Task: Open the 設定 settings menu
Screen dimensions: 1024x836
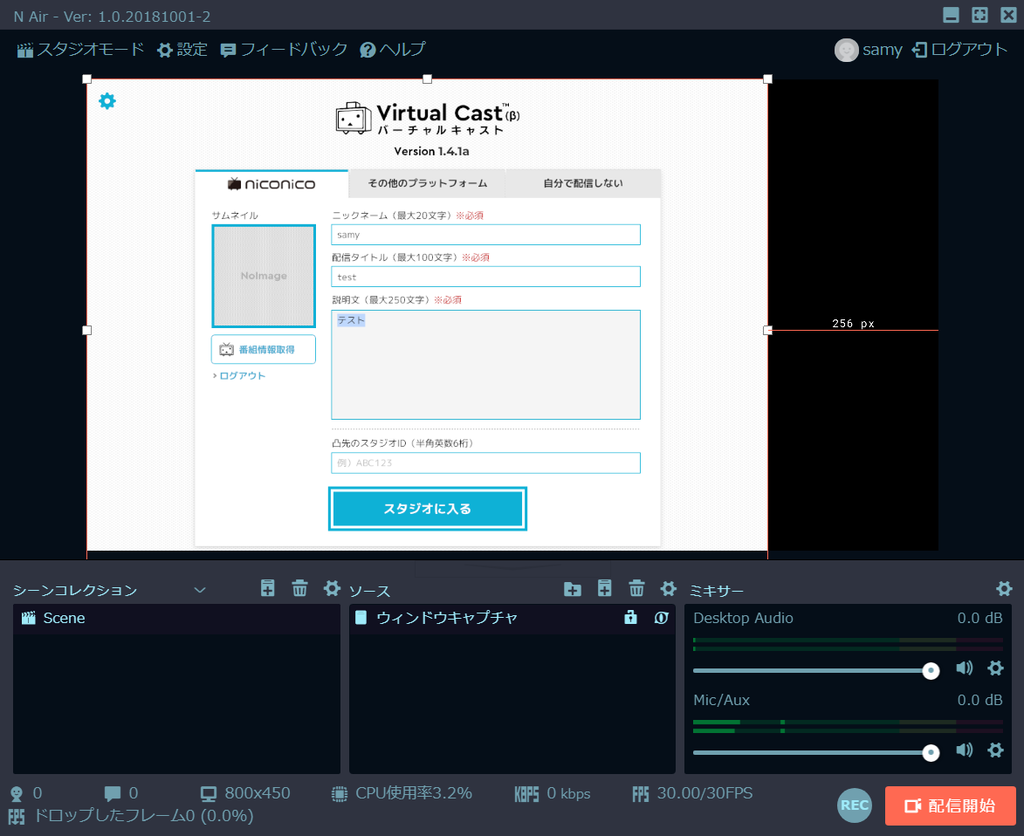Action: coord(182,50)
